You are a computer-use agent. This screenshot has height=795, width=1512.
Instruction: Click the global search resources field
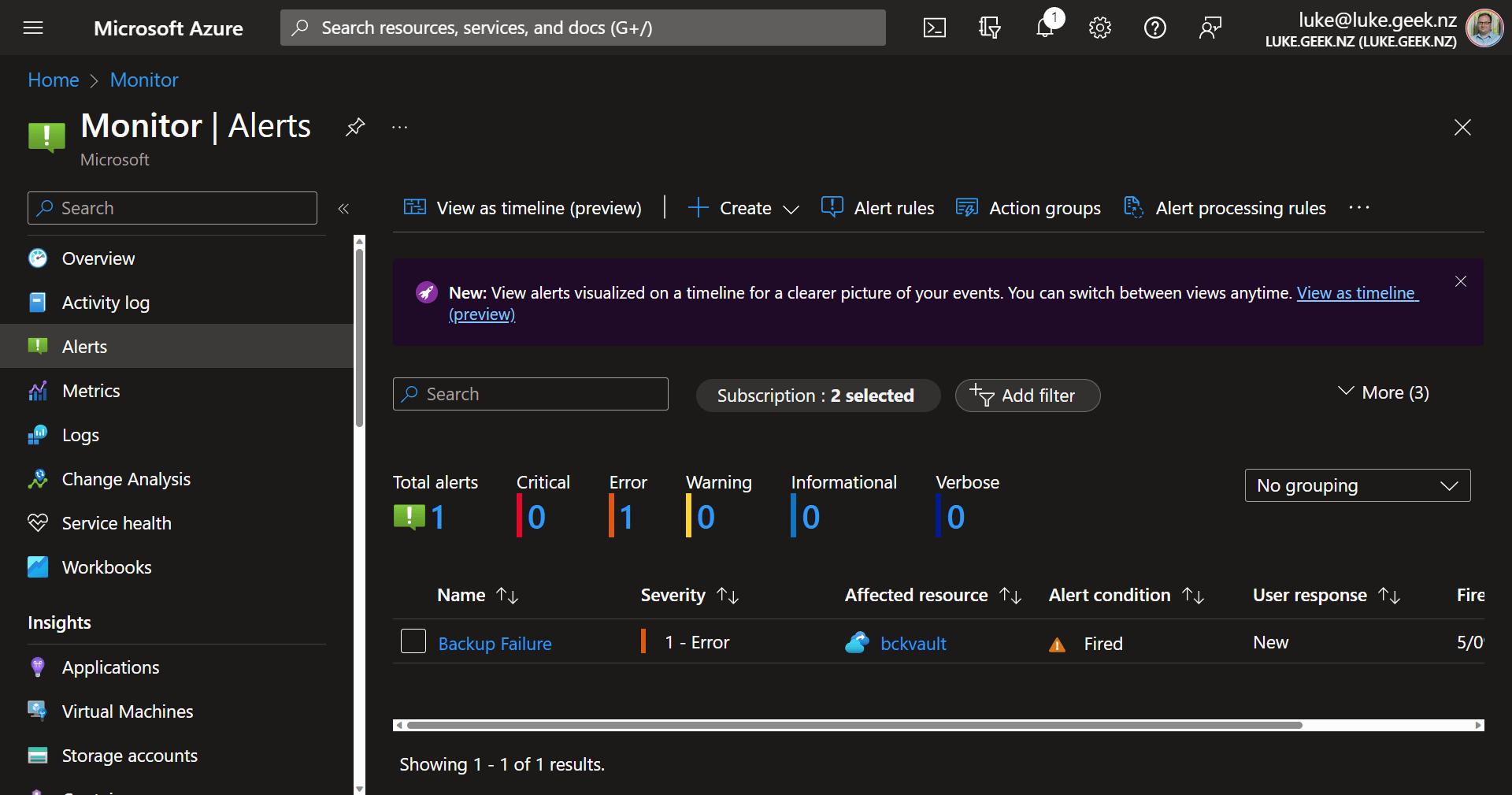(583, 28)
